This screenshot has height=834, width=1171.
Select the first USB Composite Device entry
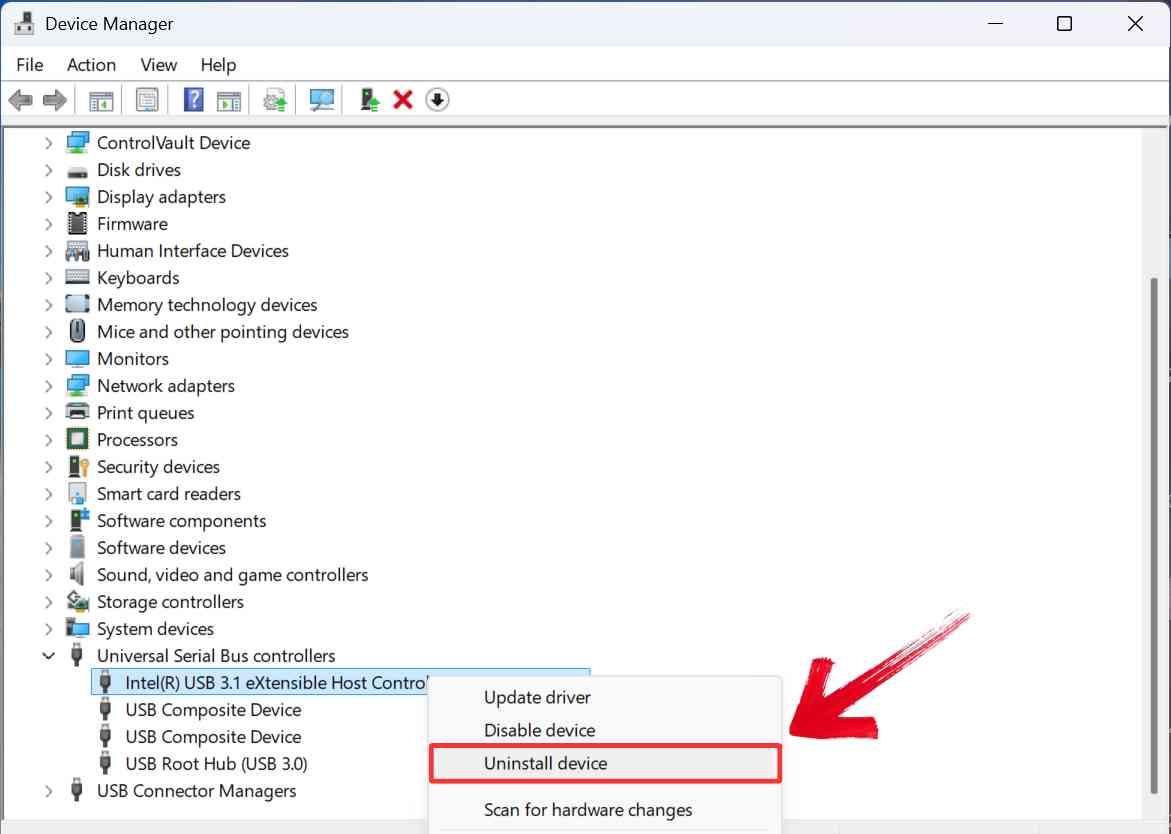tap(212, 709)
